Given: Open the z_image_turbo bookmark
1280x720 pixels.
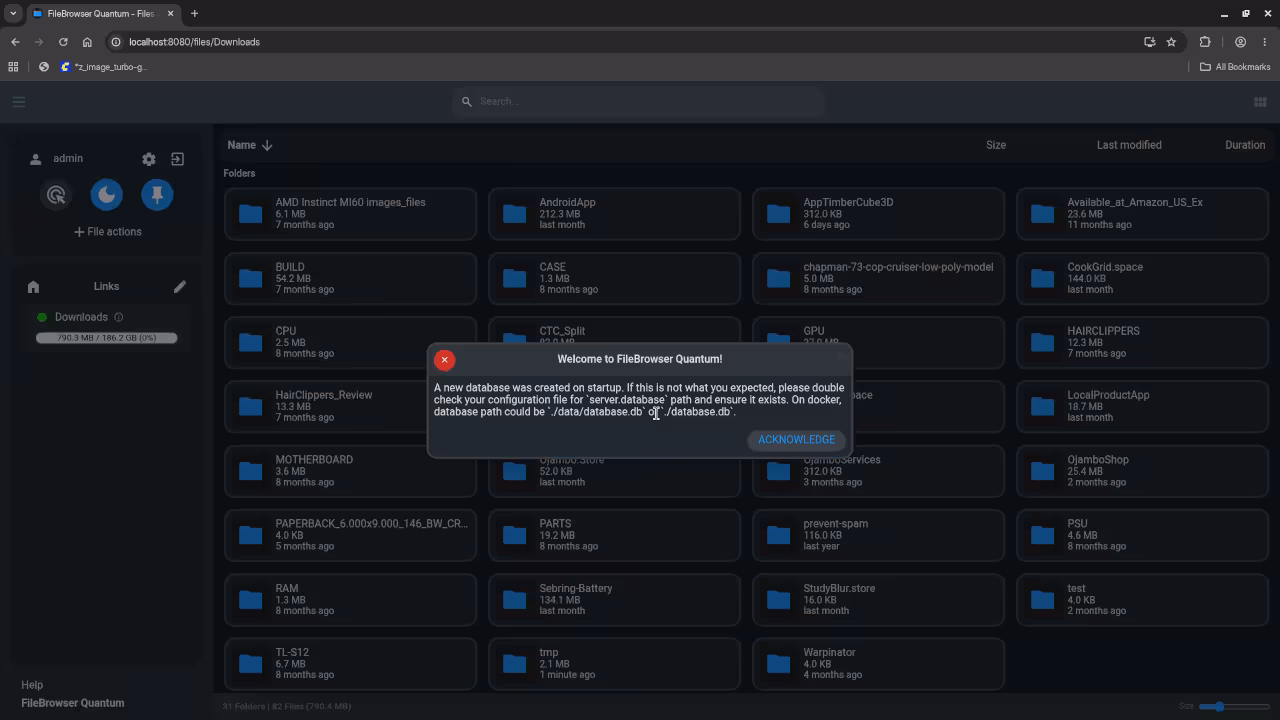Looking at the screenshot, I should point(103,67).
